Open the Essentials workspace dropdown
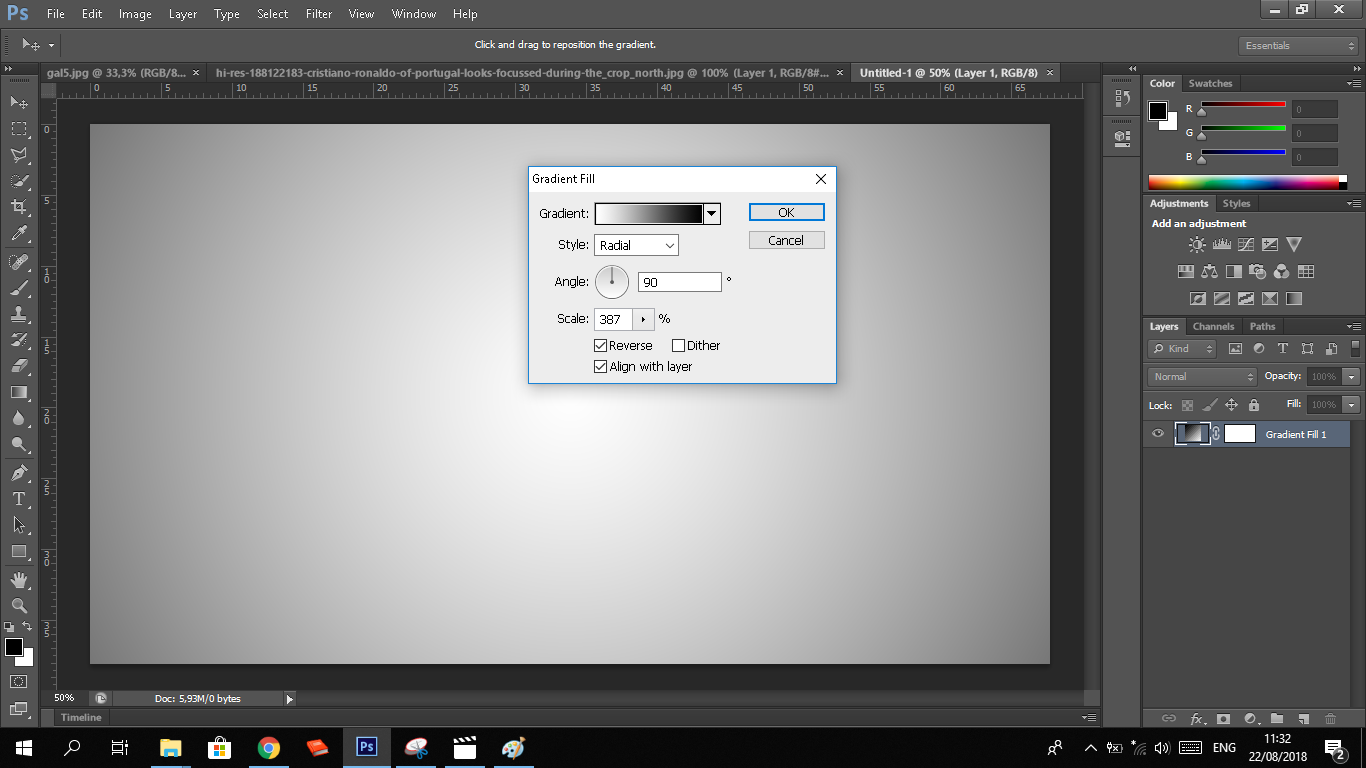Viewport: 1366px width, 768px height. point(1297,46)
